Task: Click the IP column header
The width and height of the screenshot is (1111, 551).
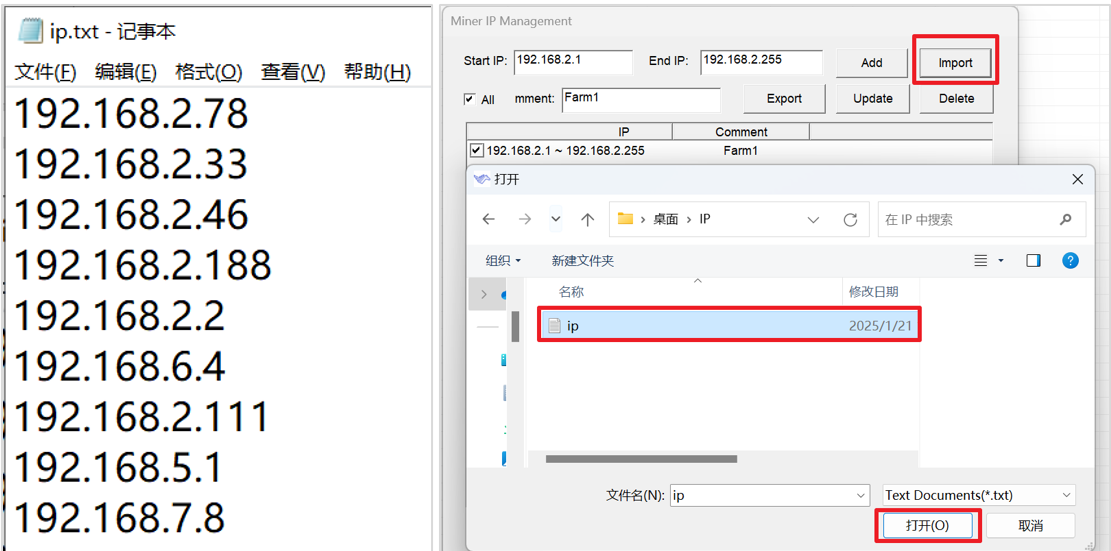Action: [x=569, y=132]
